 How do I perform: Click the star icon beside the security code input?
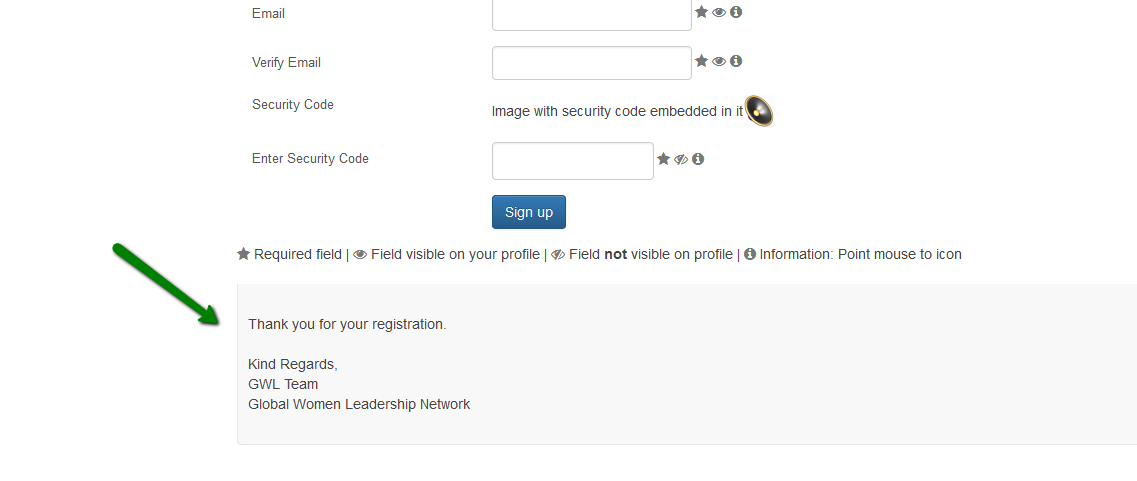pyautogui.click(x=663, y=159)
